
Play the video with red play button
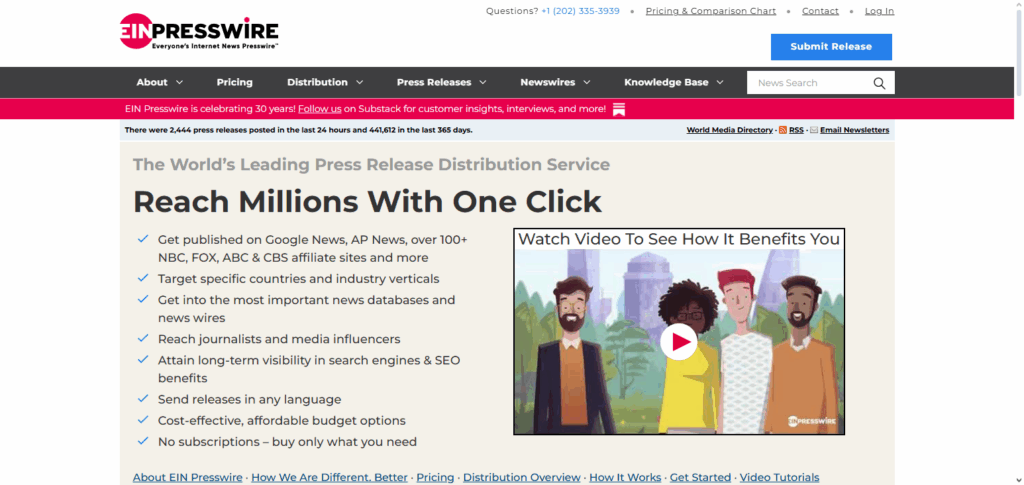point(679,342)
